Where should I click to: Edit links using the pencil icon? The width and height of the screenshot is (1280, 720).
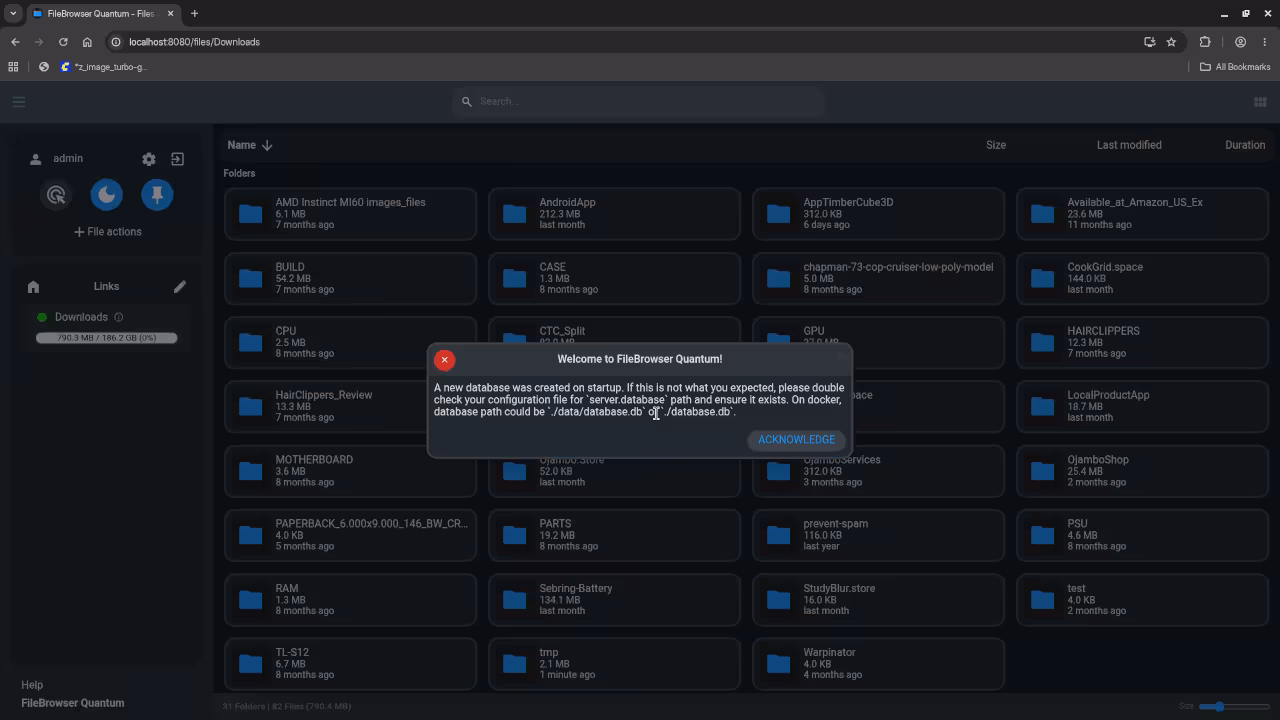tap(180, 287)
